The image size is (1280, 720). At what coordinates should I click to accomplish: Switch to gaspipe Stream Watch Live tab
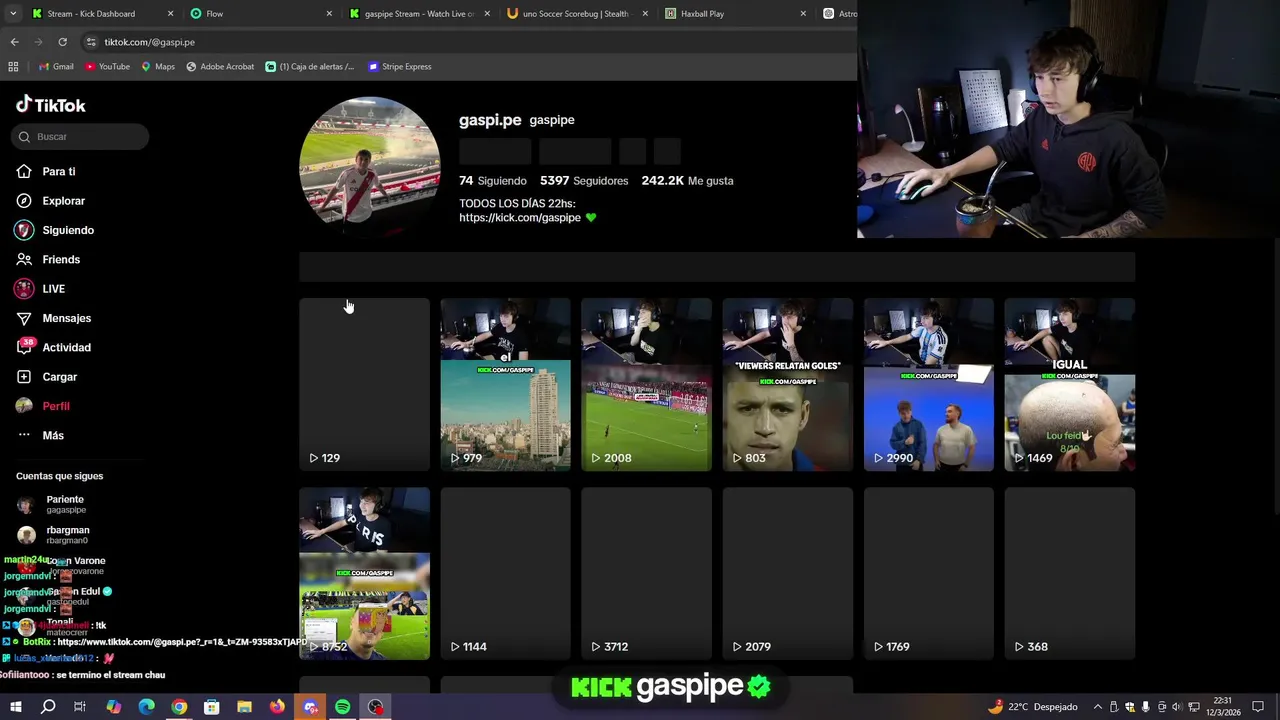(418, 14)
